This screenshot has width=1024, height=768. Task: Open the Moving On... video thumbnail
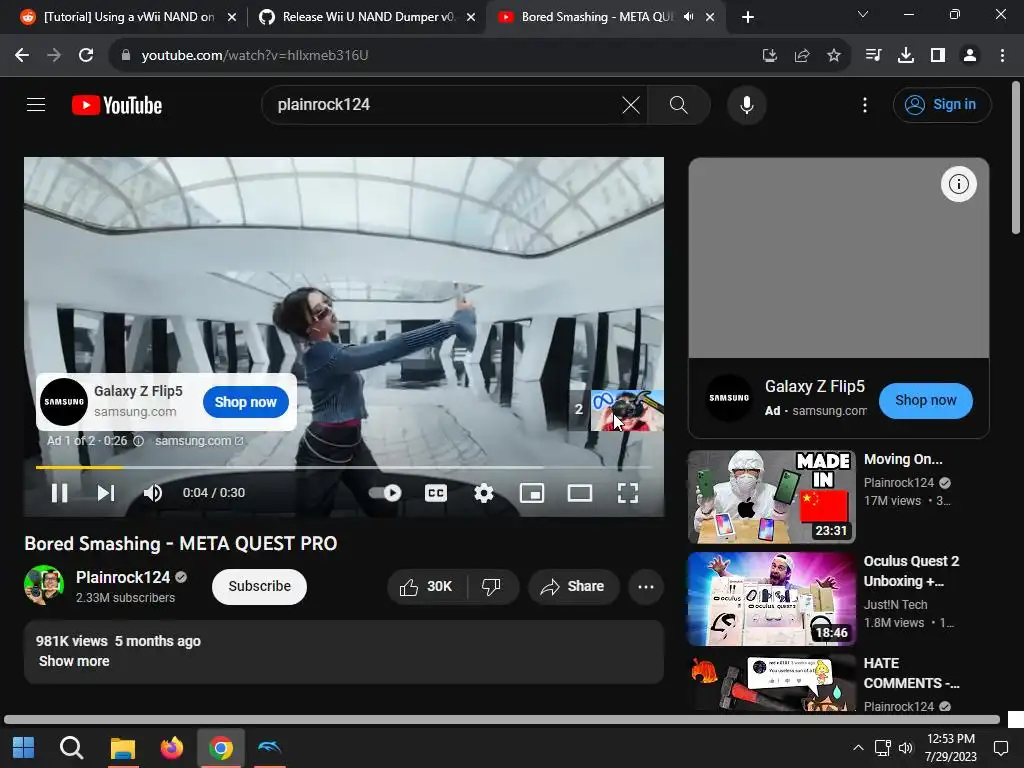(771, 496)
